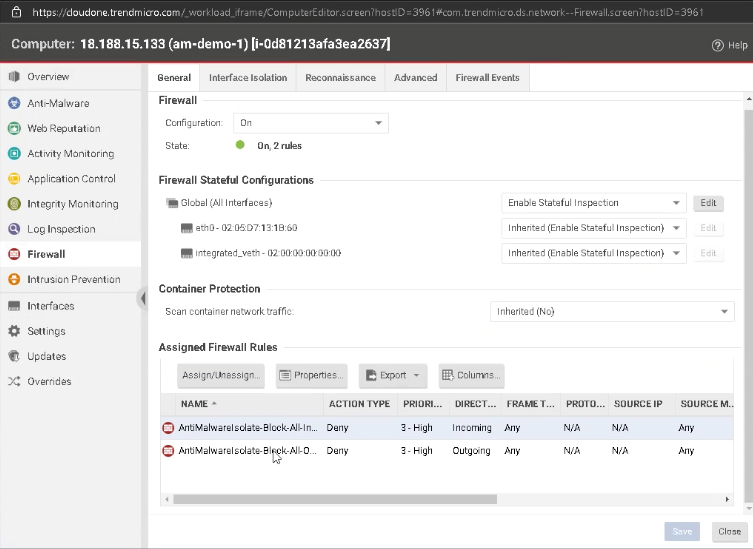
Task: Click Edit for Global stateful configuration
Action: point(708,203)
